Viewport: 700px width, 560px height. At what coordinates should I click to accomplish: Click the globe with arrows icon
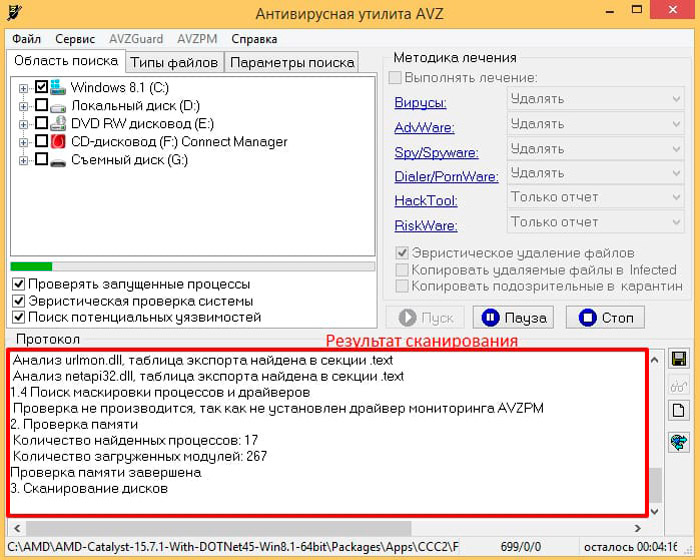coord(679,441)
